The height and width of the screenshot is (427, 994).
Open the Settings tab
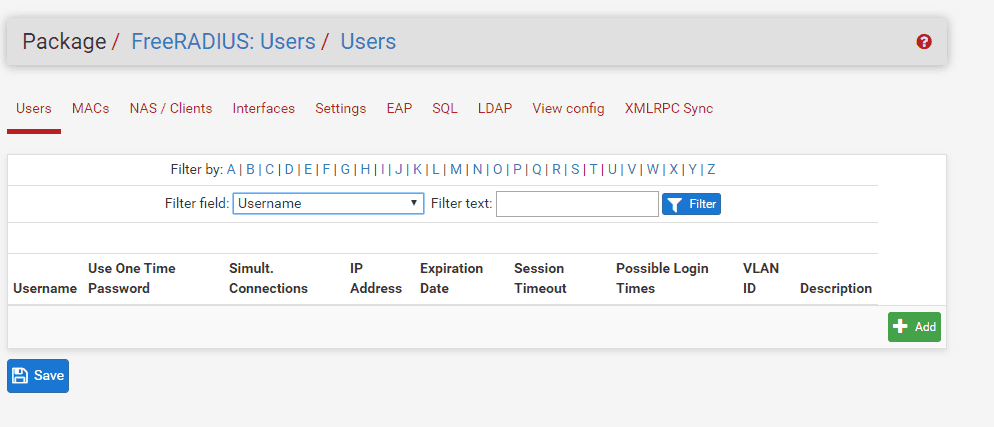click(x=341, y=109)
